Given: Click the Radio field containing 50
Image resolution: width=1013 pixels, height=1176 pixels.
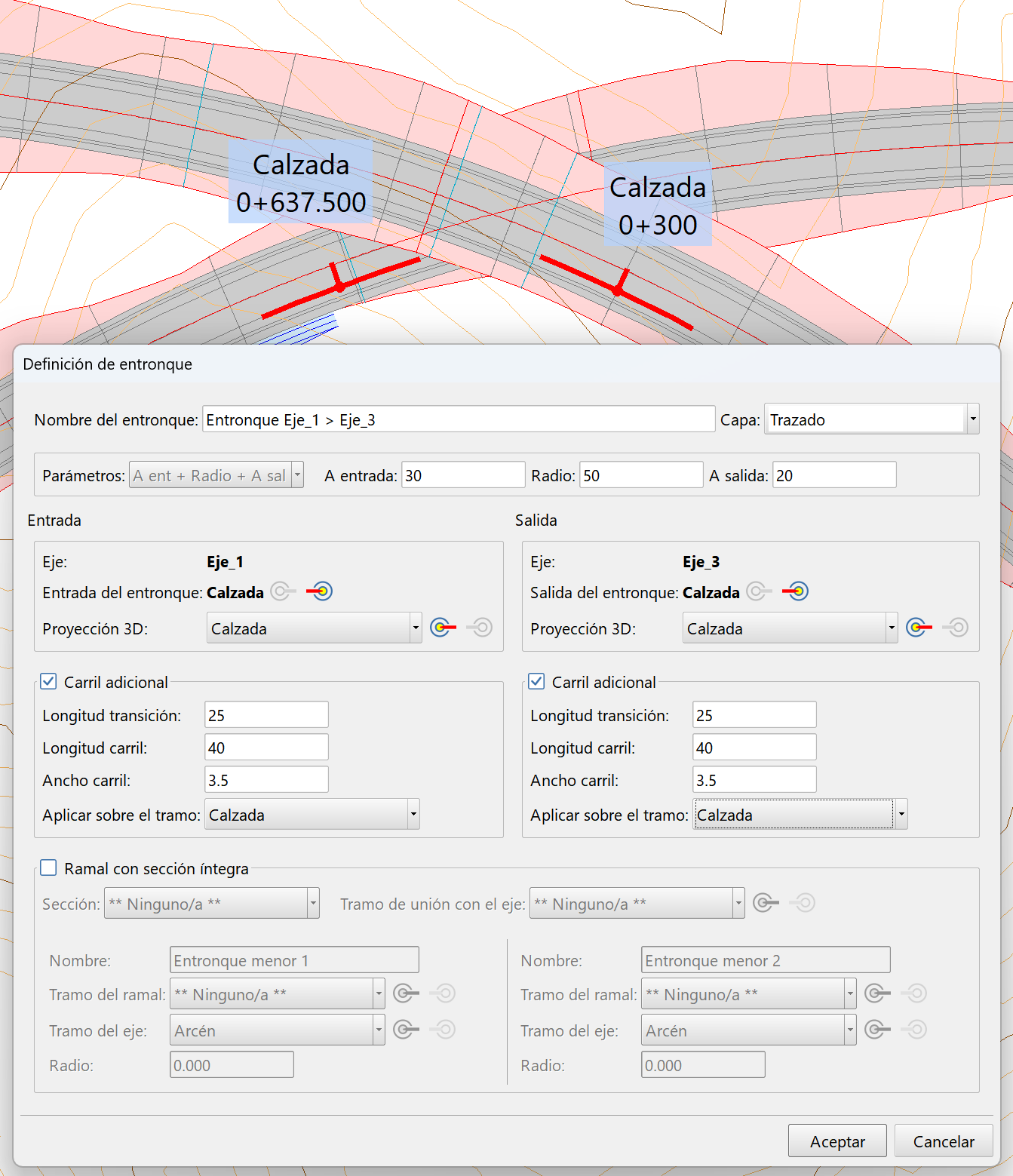Looking at the screenshot, I should coord(640,476).
